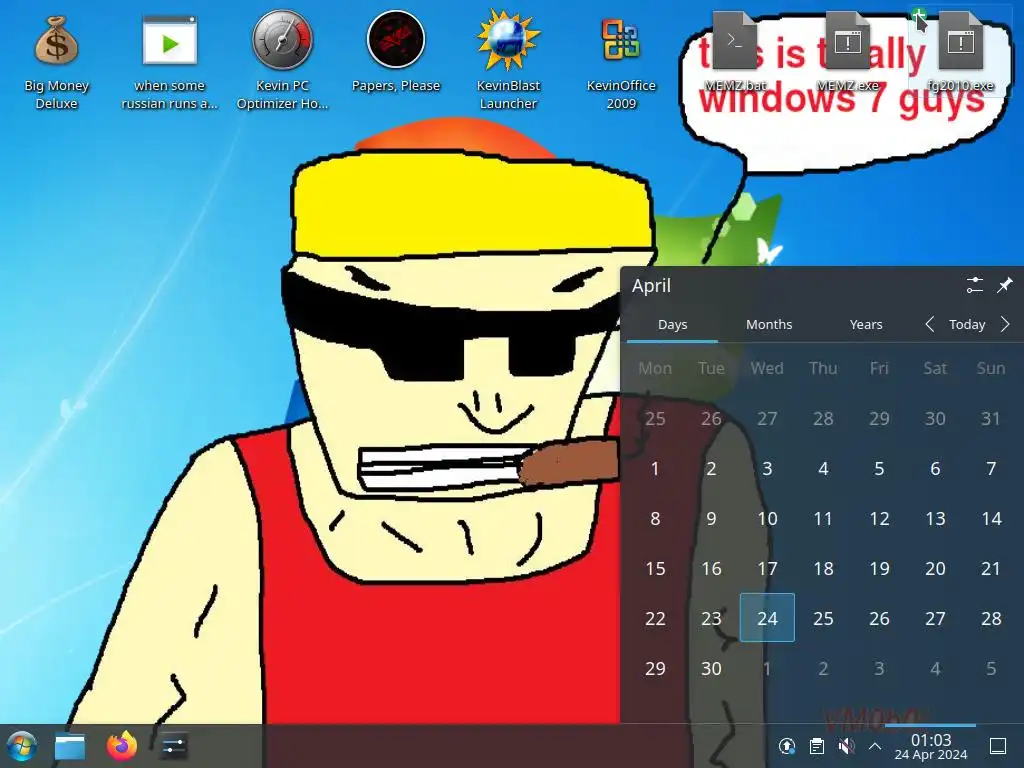Open KevinOffice 2009 desktop icon
The height and width of the screenshot is (768, 1024).
click(620, 62)
